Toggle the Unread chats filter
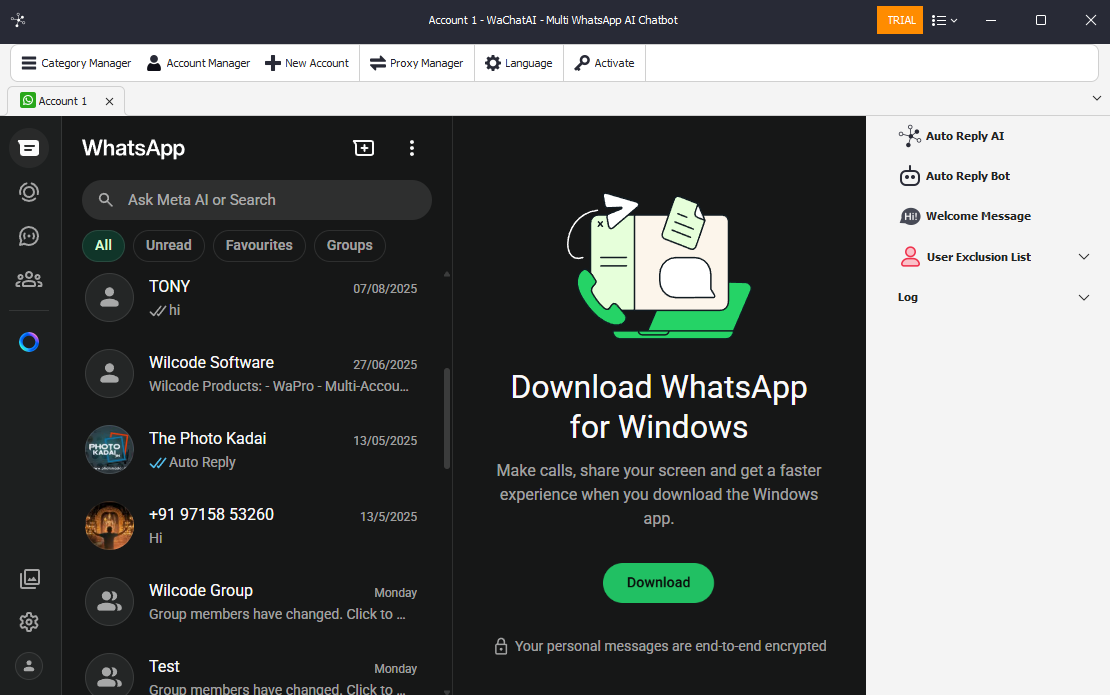 point(168,245)
